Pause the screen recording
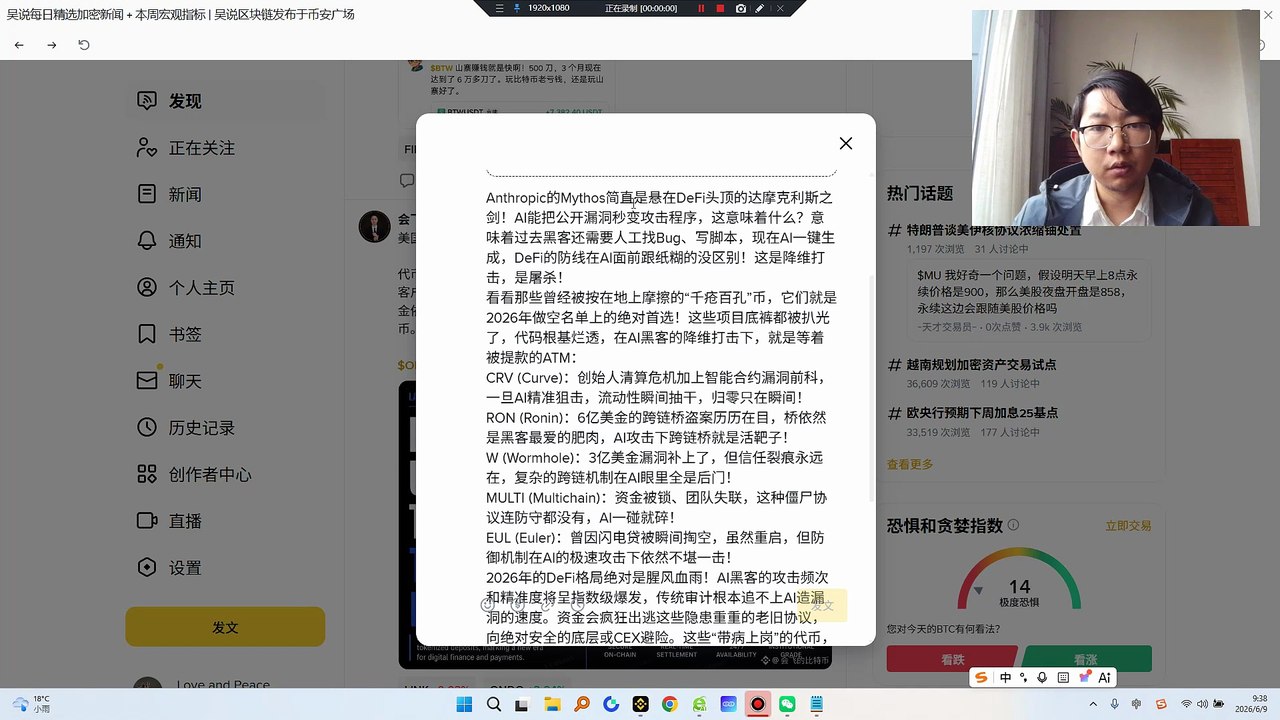The image size is (1280, 720). (701, 8)
